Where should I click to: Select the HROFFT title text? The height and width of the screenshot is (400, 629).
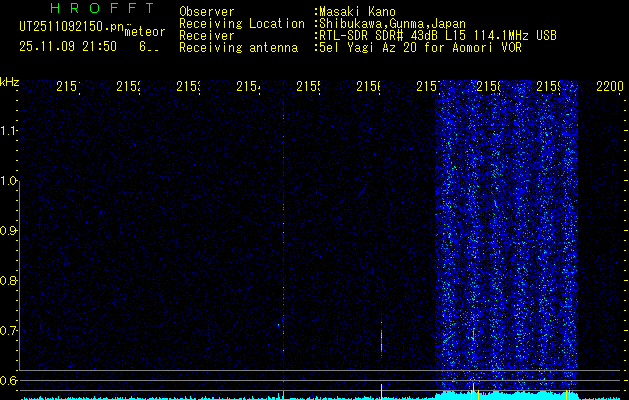(103, 8)
